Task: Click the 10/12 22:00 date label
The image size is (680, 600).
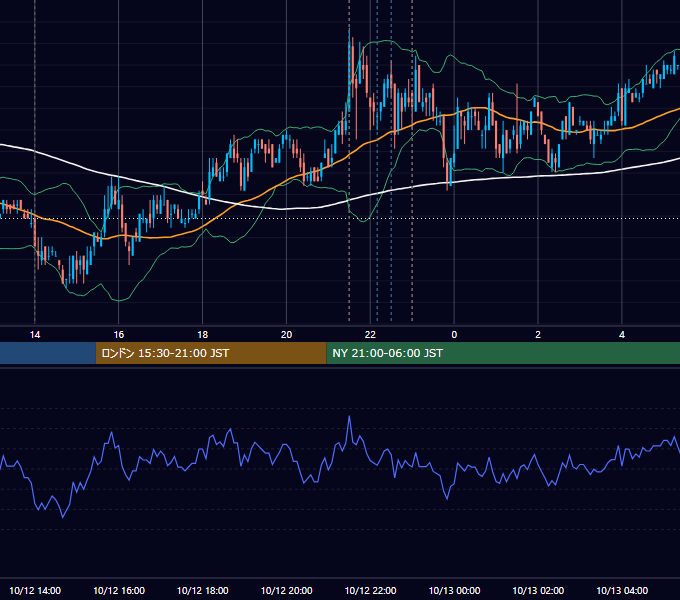Action: 370,590
